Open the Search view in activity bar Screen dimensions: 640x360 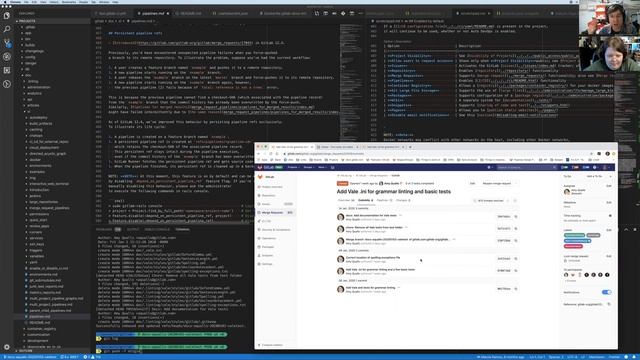[7, 29]
